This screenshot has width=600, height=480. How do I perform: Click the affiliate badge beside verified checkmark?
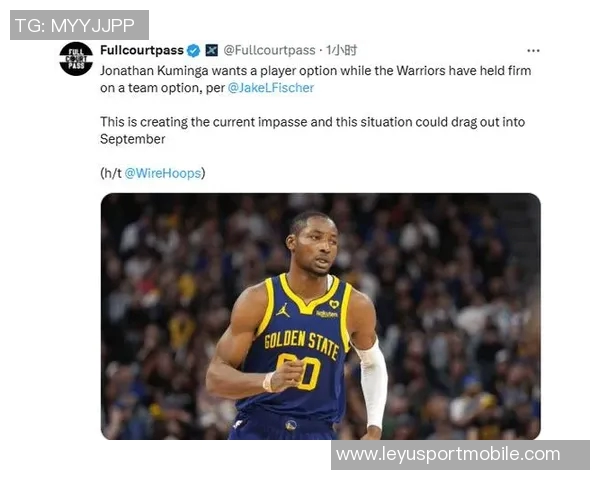click(x=212, y=50)
